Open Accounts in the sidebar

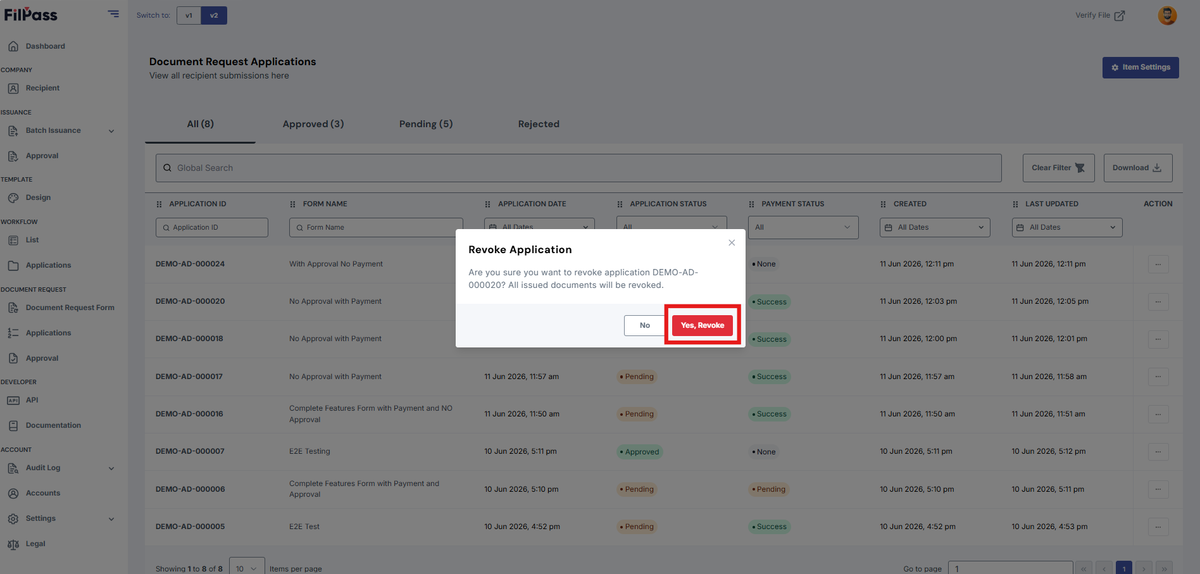point(43,493)
